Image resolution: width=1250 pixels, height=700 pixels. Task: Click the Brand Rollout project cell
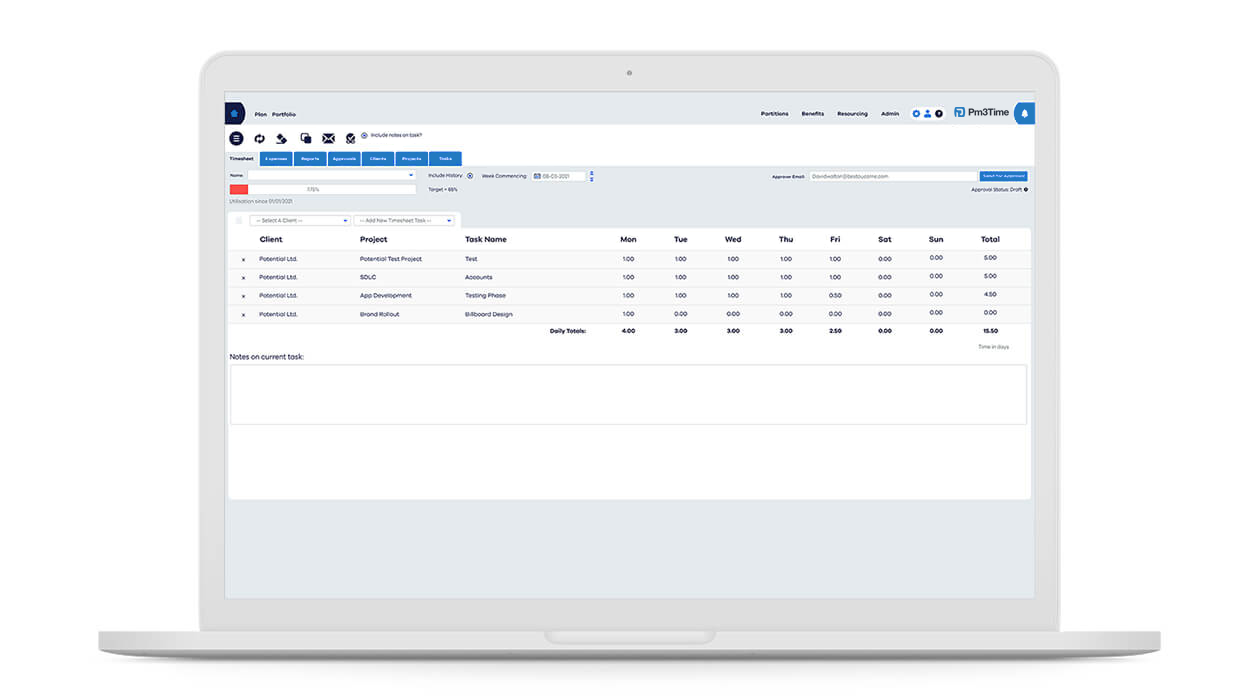point(379,314)
